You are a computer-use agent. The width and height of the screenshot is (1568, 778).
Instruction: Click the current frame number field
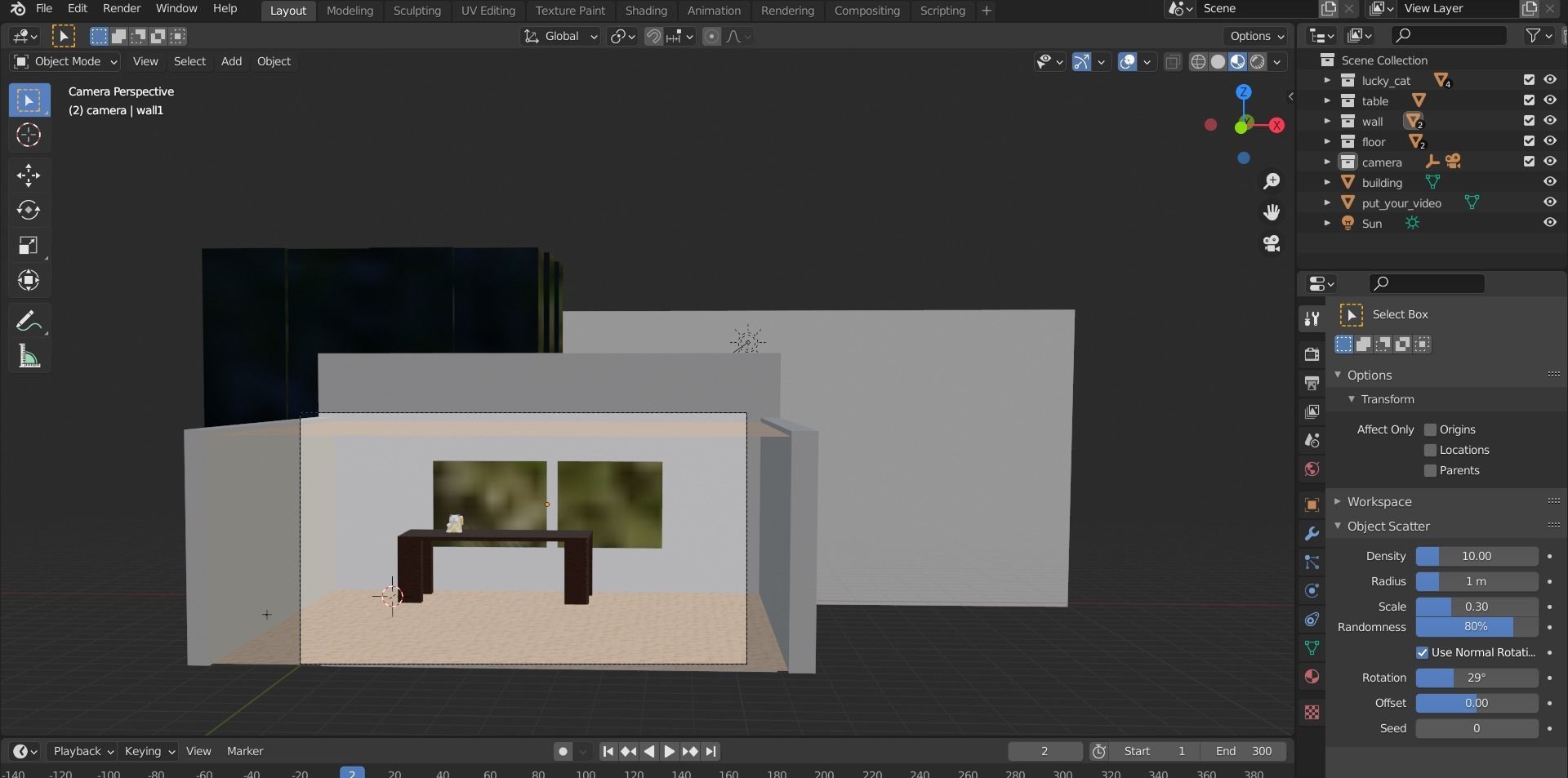[1045, 751]
